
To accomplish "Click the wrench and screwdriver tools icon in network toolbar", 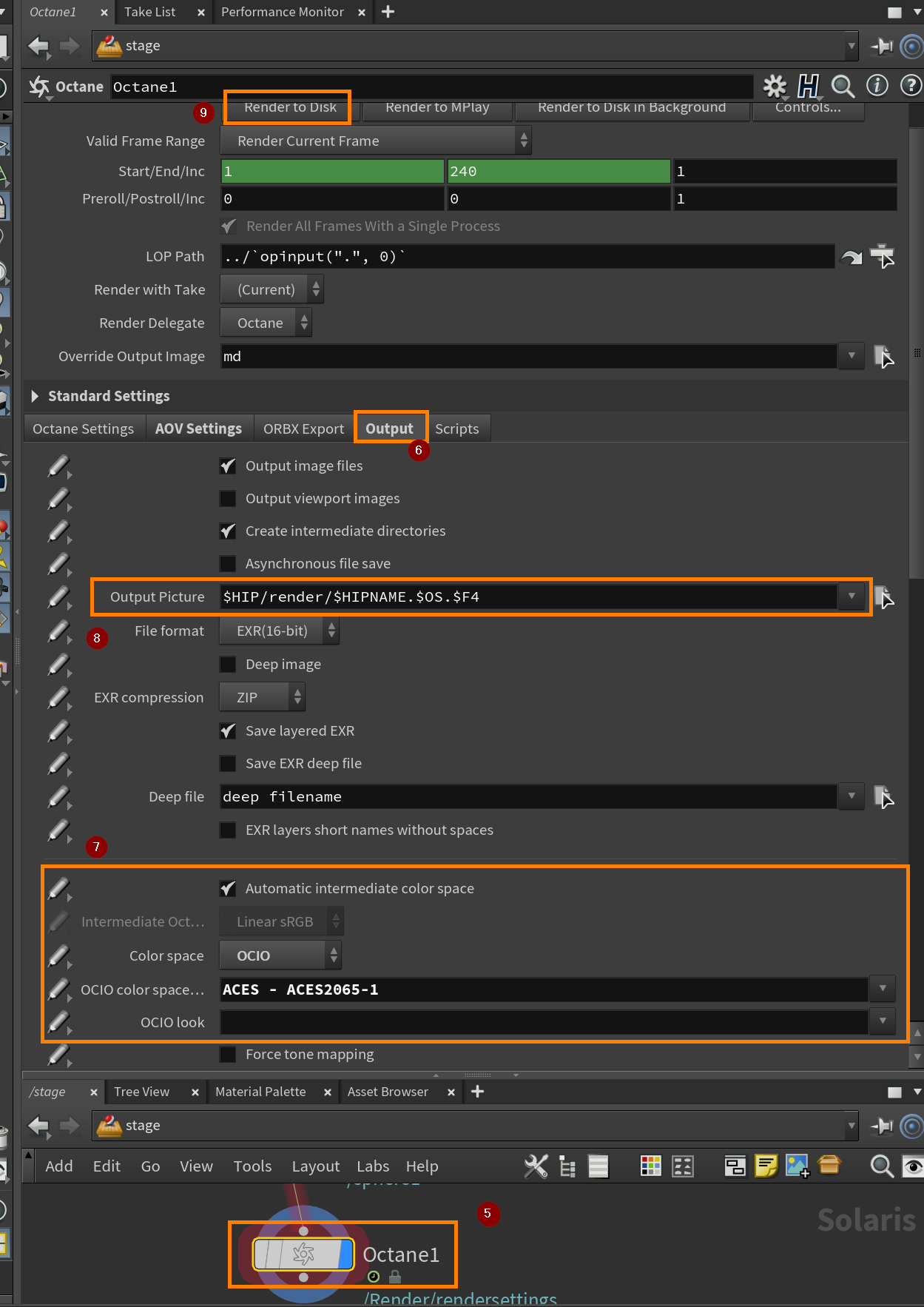I will [x=536, y=1166].
